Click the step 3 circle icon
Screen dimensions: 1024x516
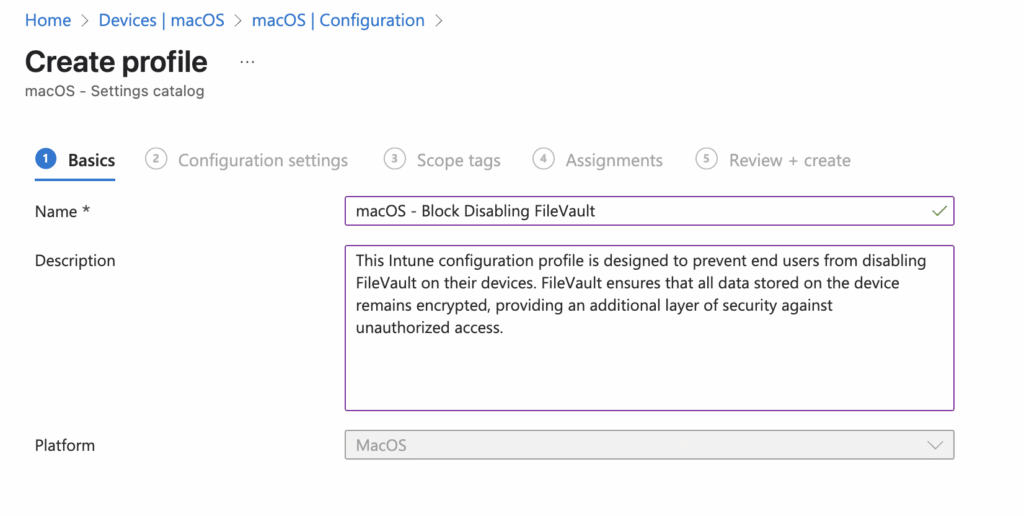(394, 159)
